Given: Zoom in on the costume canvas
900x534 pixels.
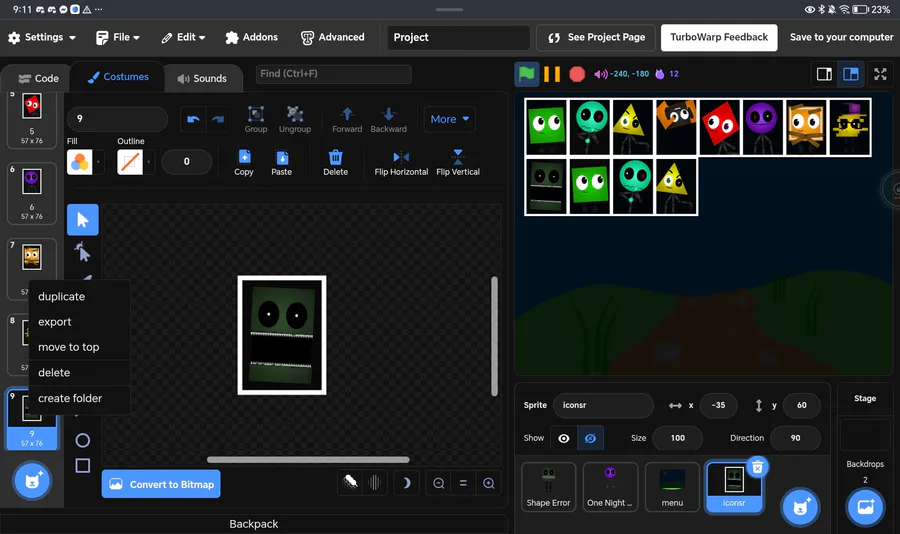Looking at the screenshot, I should [x=488, y=483].
